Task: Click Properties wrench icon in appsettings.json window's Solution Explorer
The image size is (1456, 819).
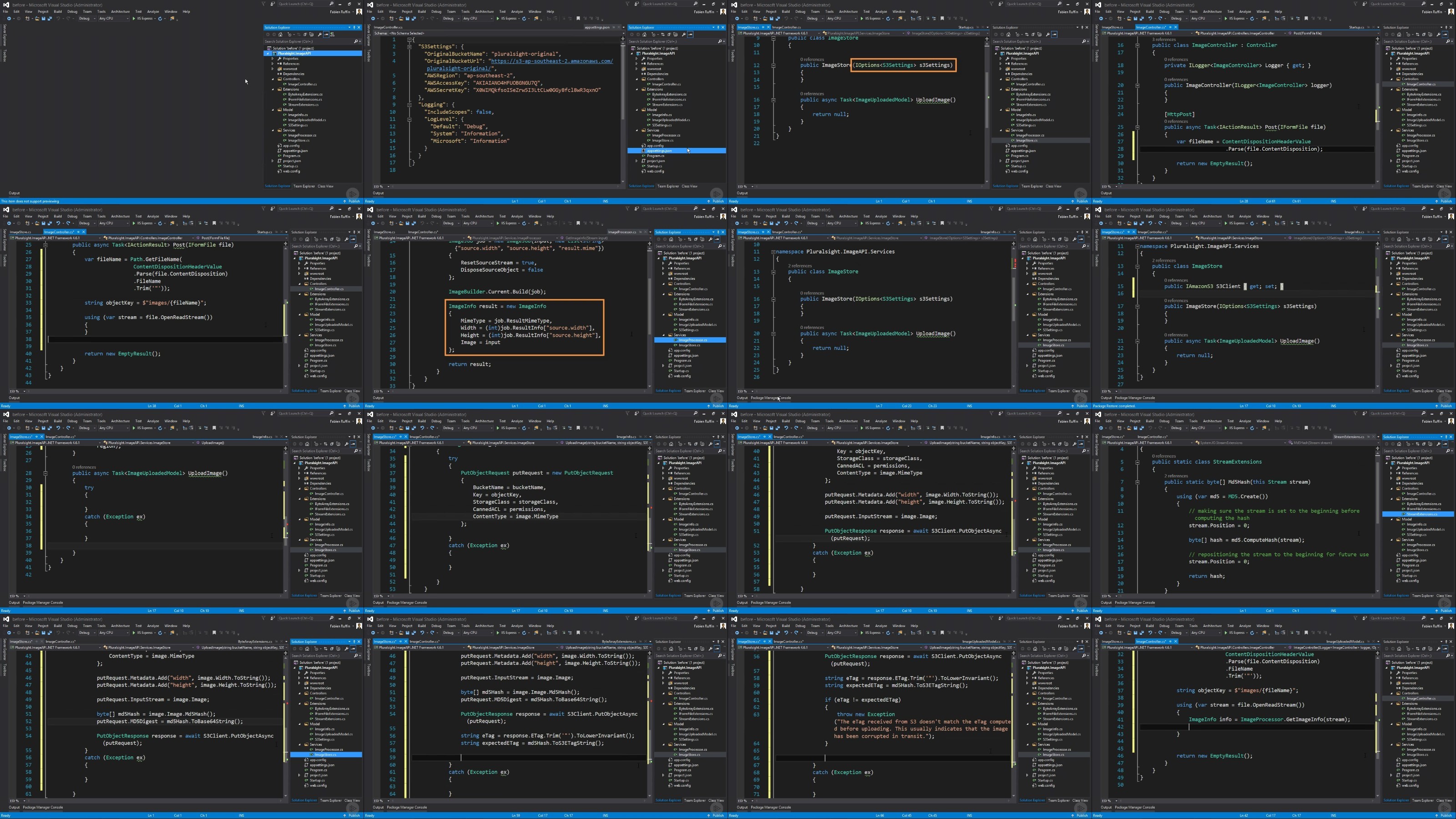Action: tap(684, 35)
